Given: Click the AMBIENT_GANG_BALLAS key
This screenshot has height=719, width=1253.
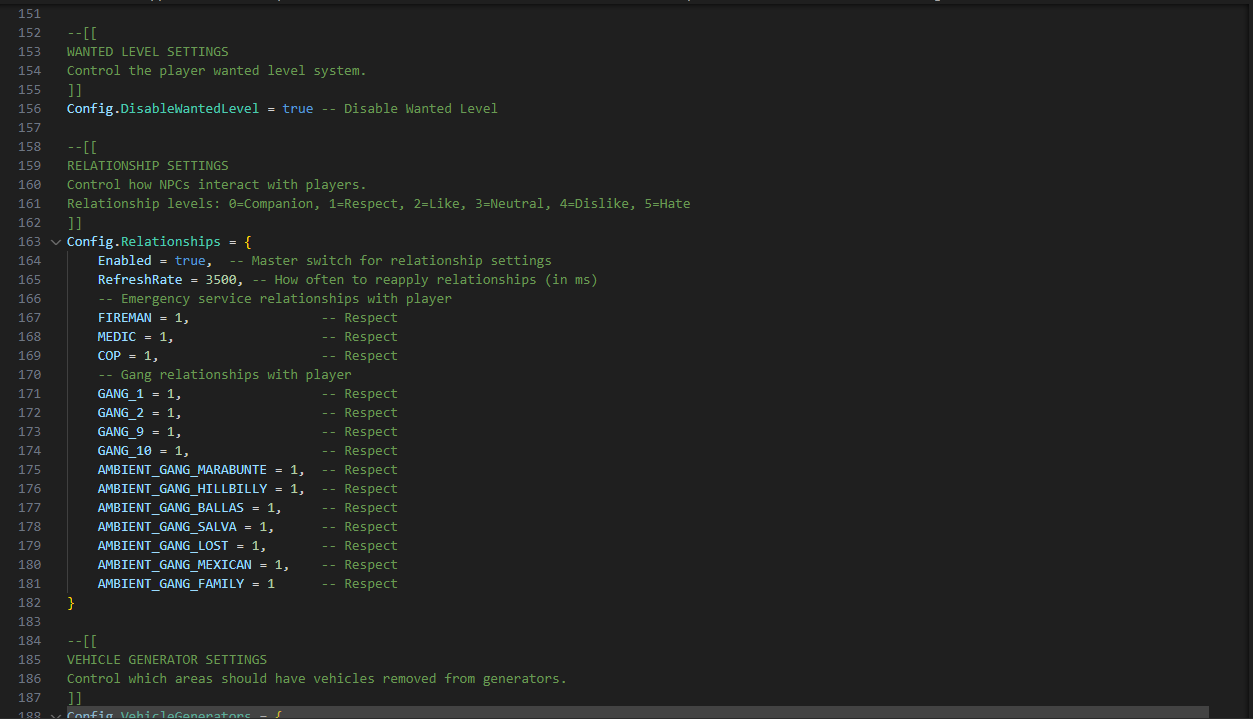Looking at the screenshot, I should point(171,508).
